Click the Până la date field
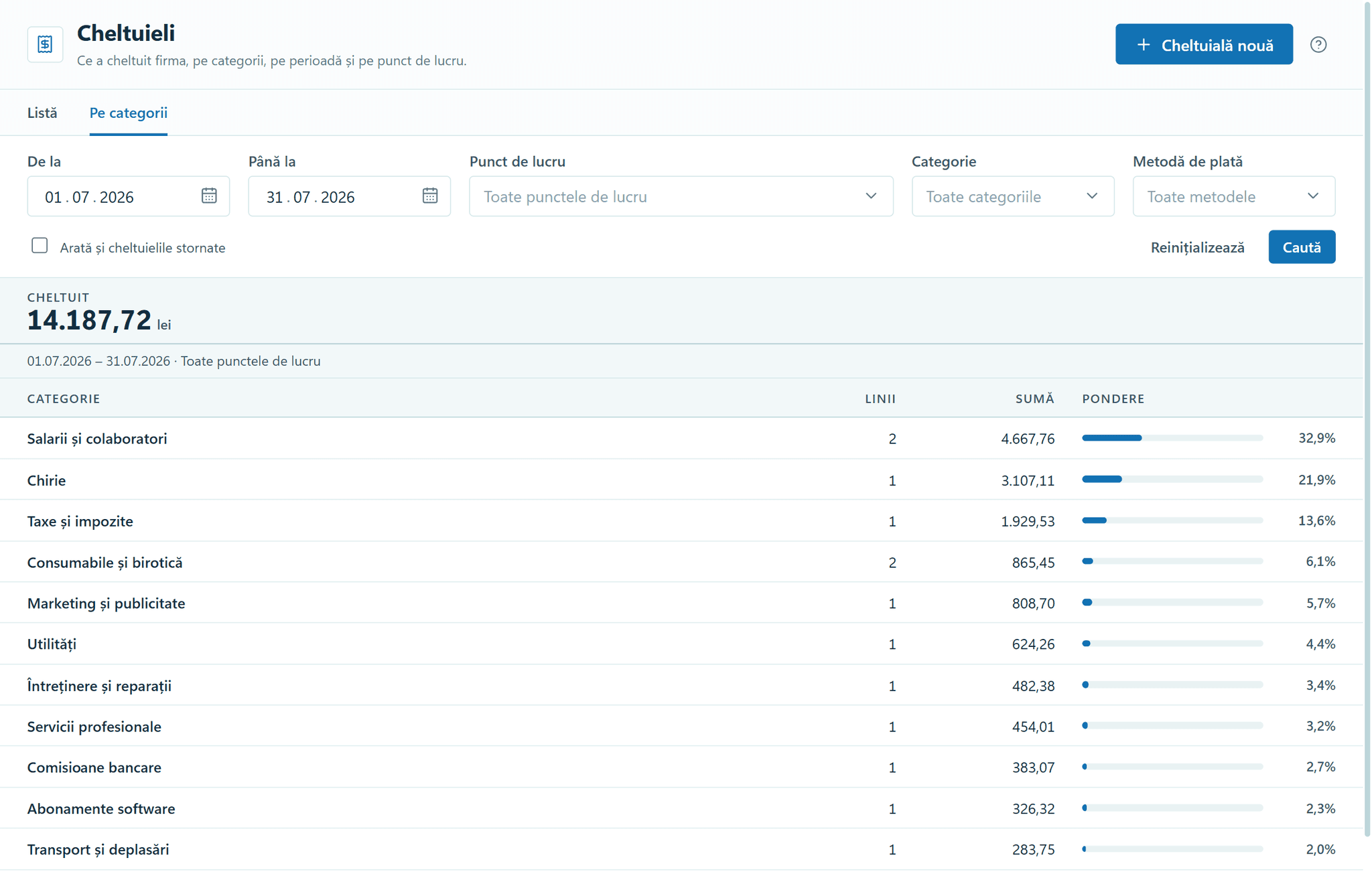This screenshot has width=1372, height=874. [x=349, y=196]
